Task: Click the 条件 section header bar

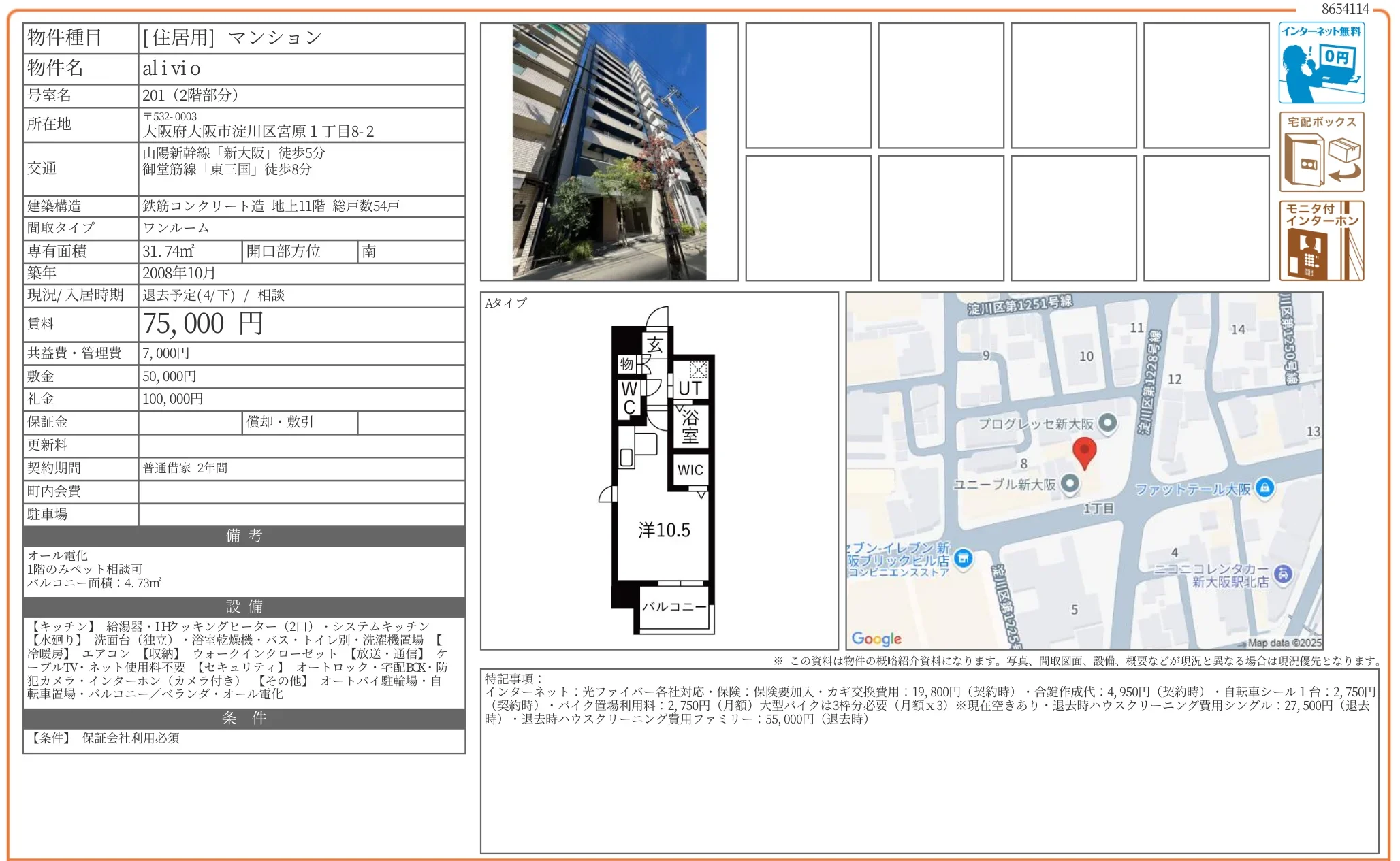Action: point(244,718)
